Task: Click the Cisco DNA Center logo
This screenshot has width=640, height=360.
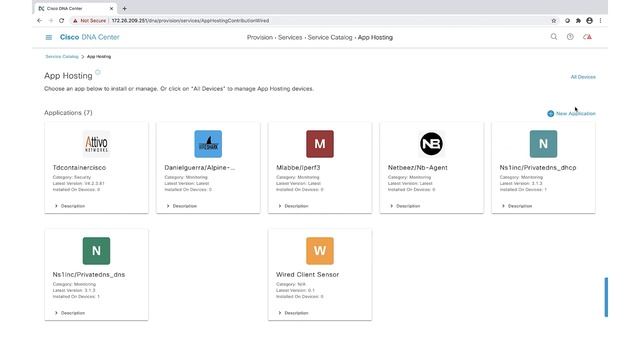Action: click(x=89, y=37)
